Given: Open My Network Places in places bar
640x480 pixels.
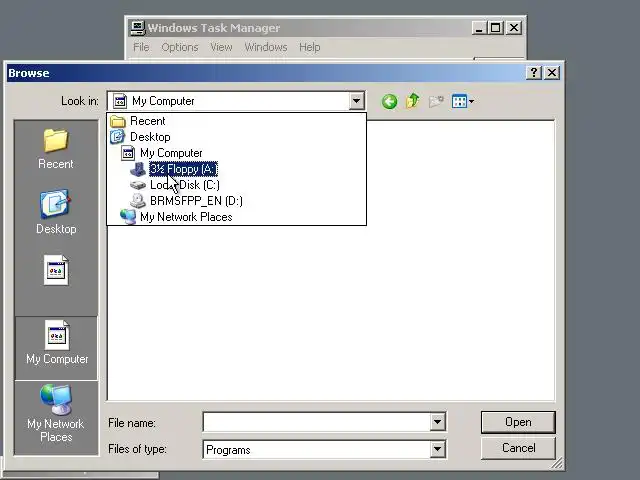Looking at the screenshot, I should pyautogui.click(x=56, y=413).
